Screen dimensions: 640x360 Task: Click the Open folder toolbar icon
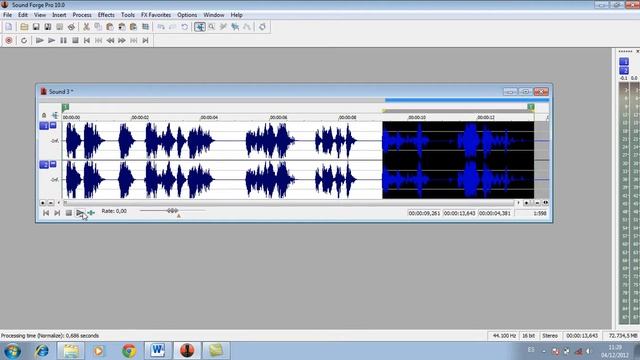[x=24, y=27]
